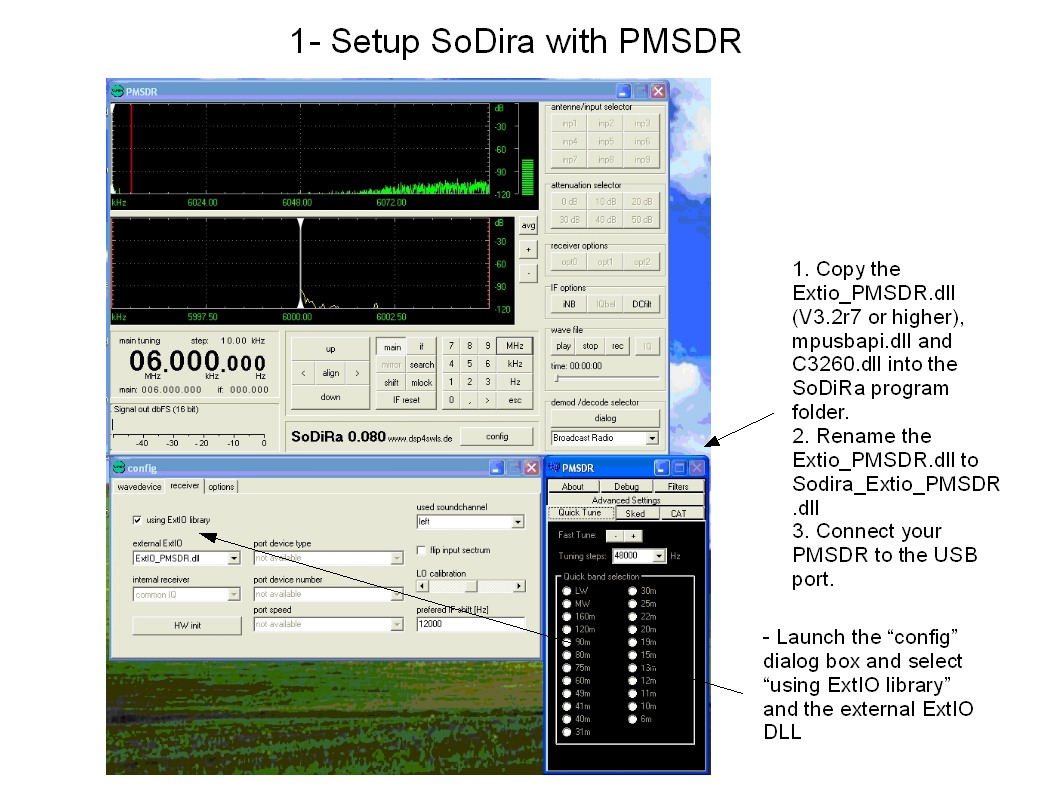Open the used soundchannel dropdown
Image resolution: width=1058 pixels, height=794 pixels.
[518, 522]
